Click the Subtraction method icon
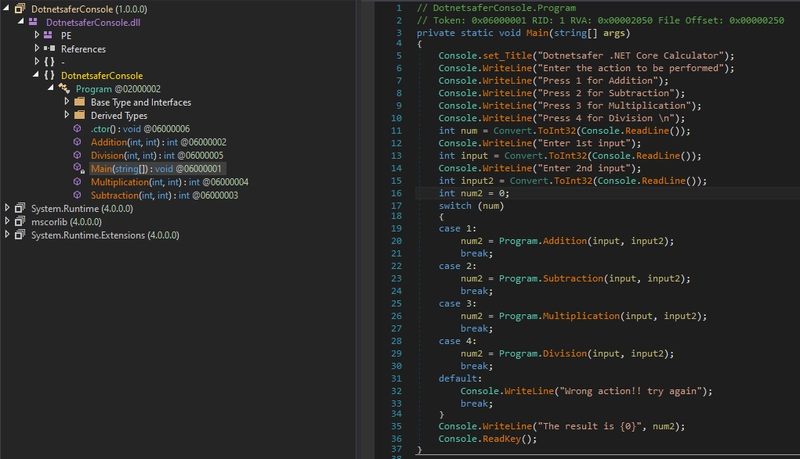Screen dimensions: 800x459 coord(77,195)
